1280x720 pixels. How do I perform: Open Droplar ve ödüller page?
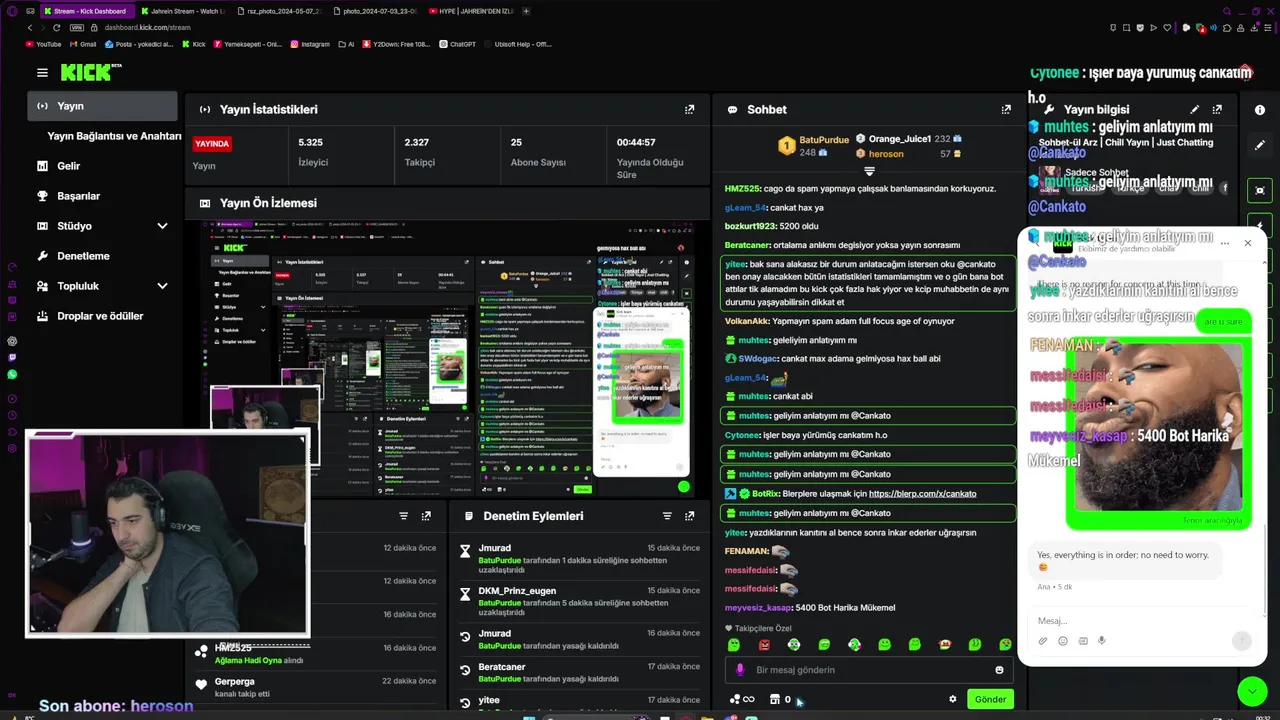pyautogui.click(x=102, y=316)
